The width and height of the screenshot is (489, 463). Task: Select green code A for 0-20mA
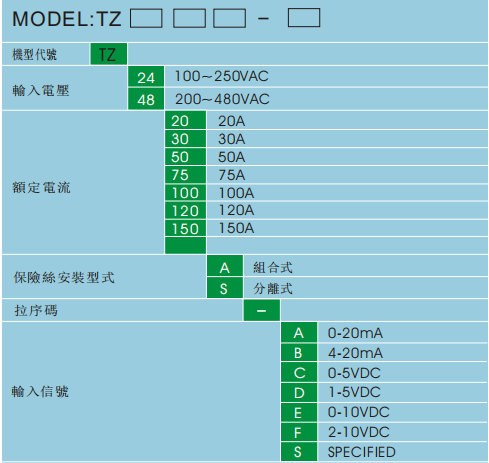pos(299,332)
